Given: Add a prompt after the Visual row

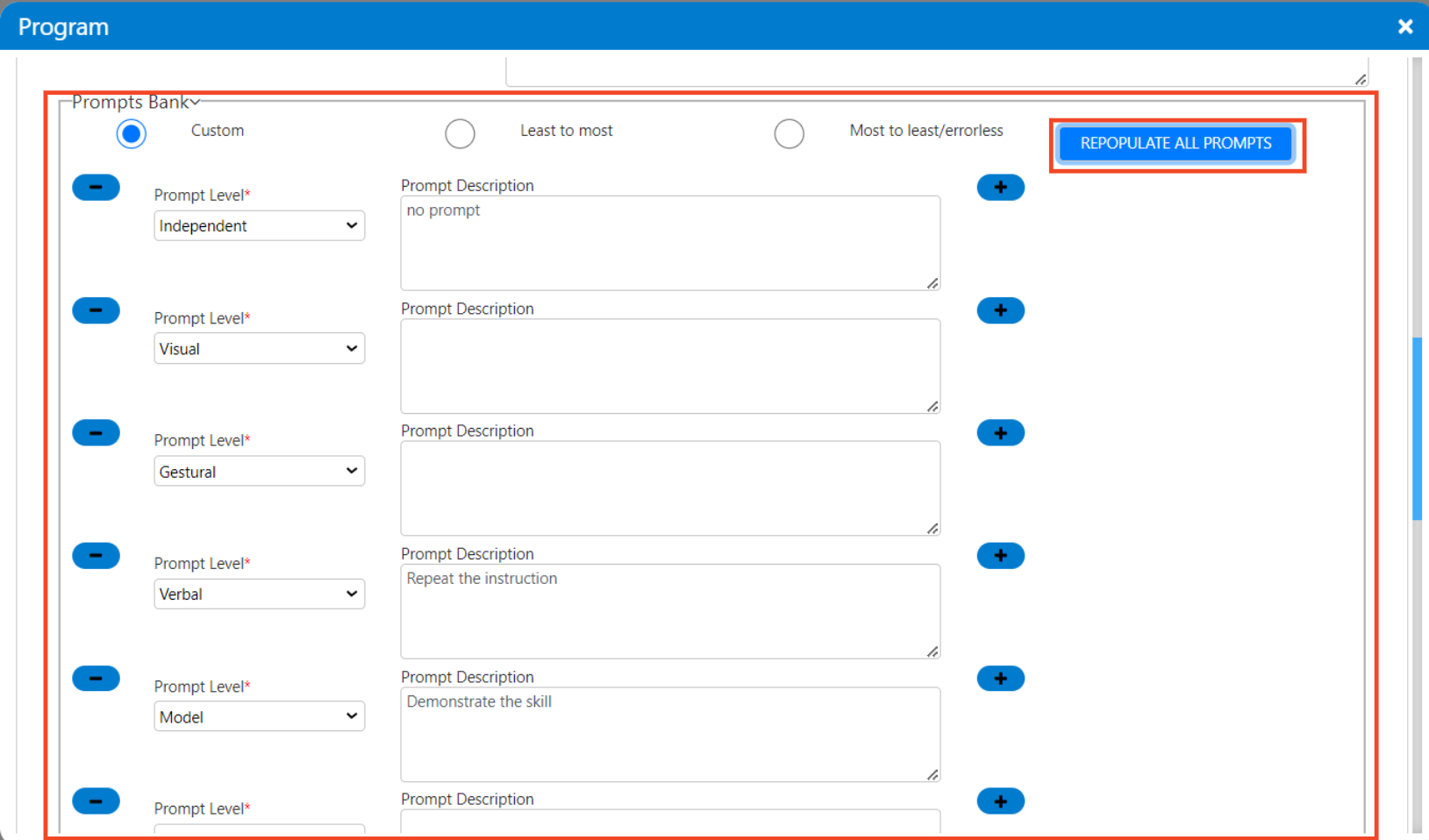Looking at the screenshot, I should coord(1000,310).
